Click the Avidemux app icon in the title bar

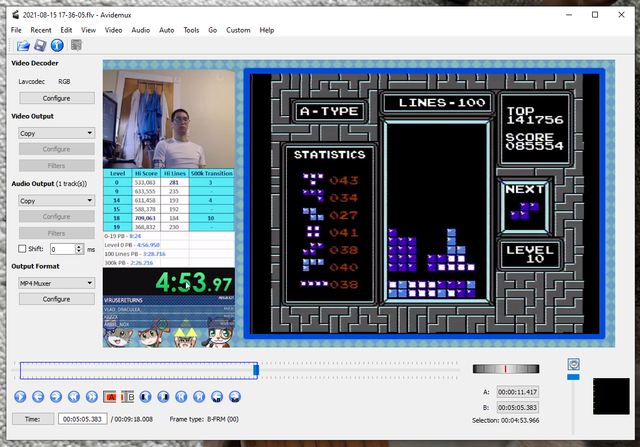(x=16, y=15)
